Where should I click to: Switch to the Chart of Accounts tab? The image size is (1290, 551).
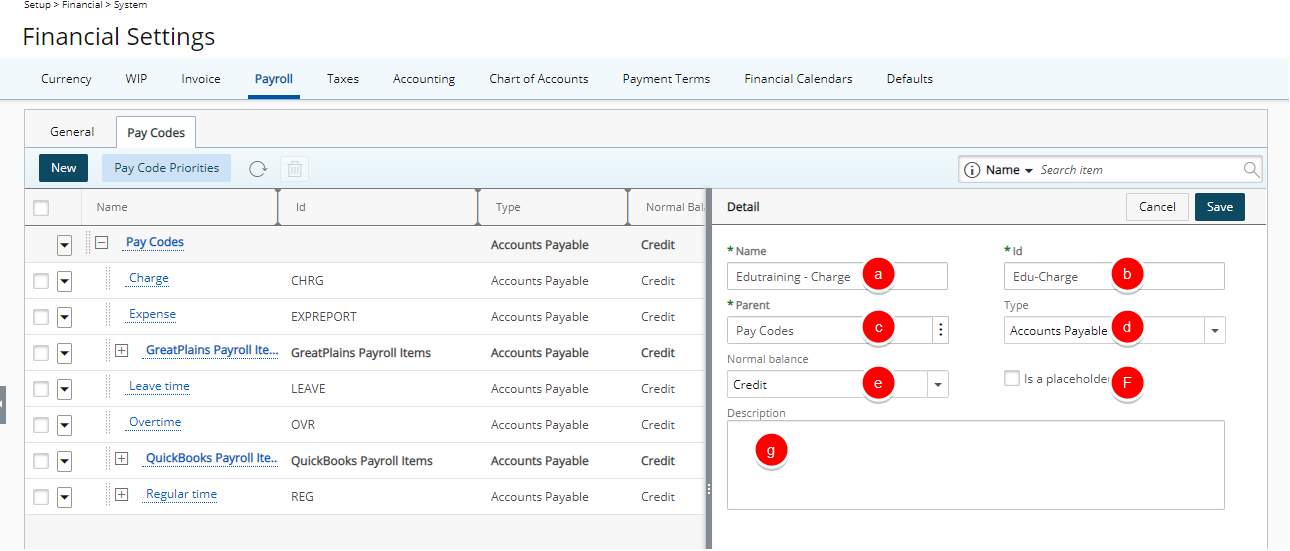point(538,79)
